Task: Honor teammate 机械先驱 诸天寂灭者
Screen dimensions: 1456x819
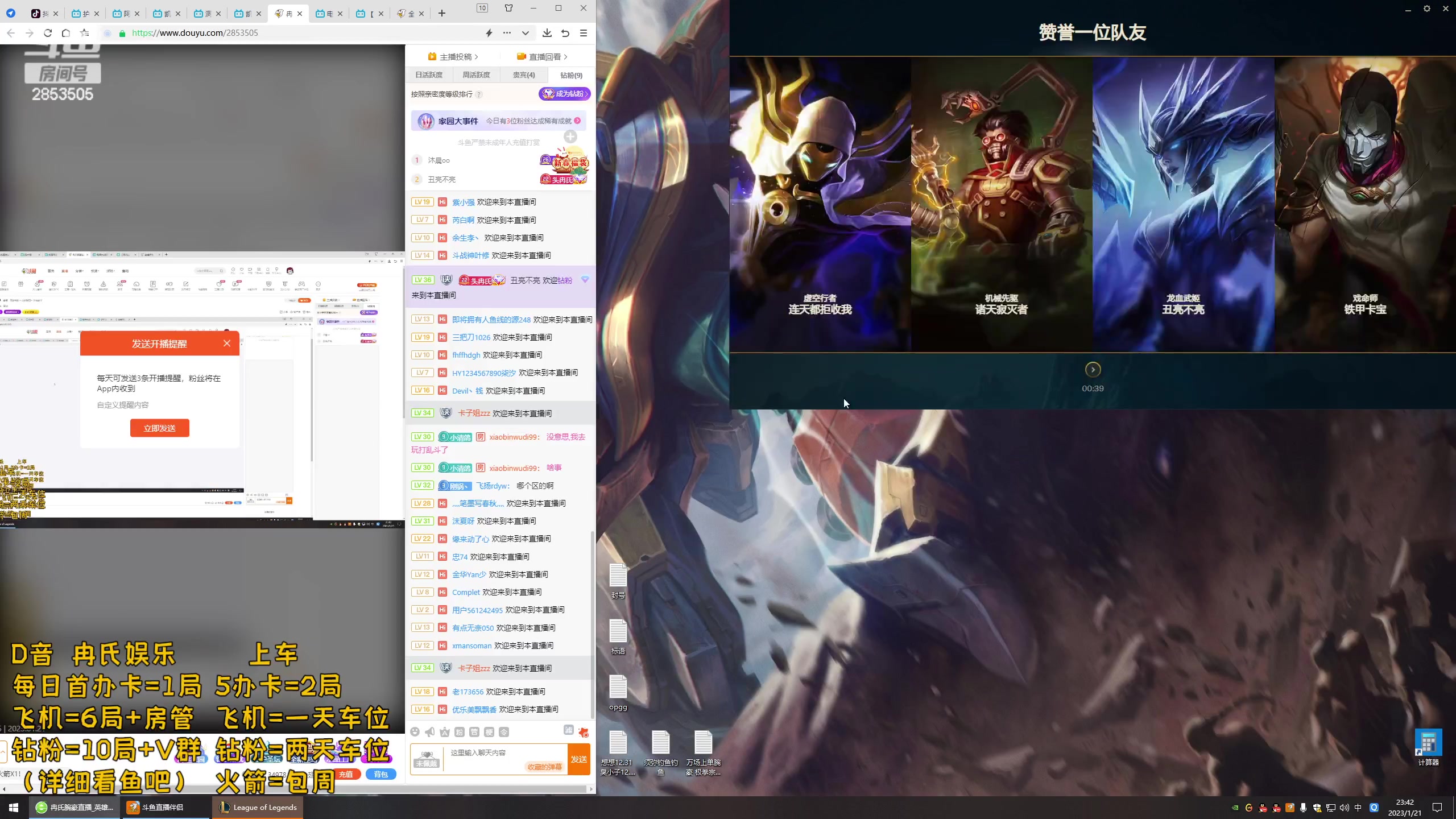Action: (x=1002, y=205)
